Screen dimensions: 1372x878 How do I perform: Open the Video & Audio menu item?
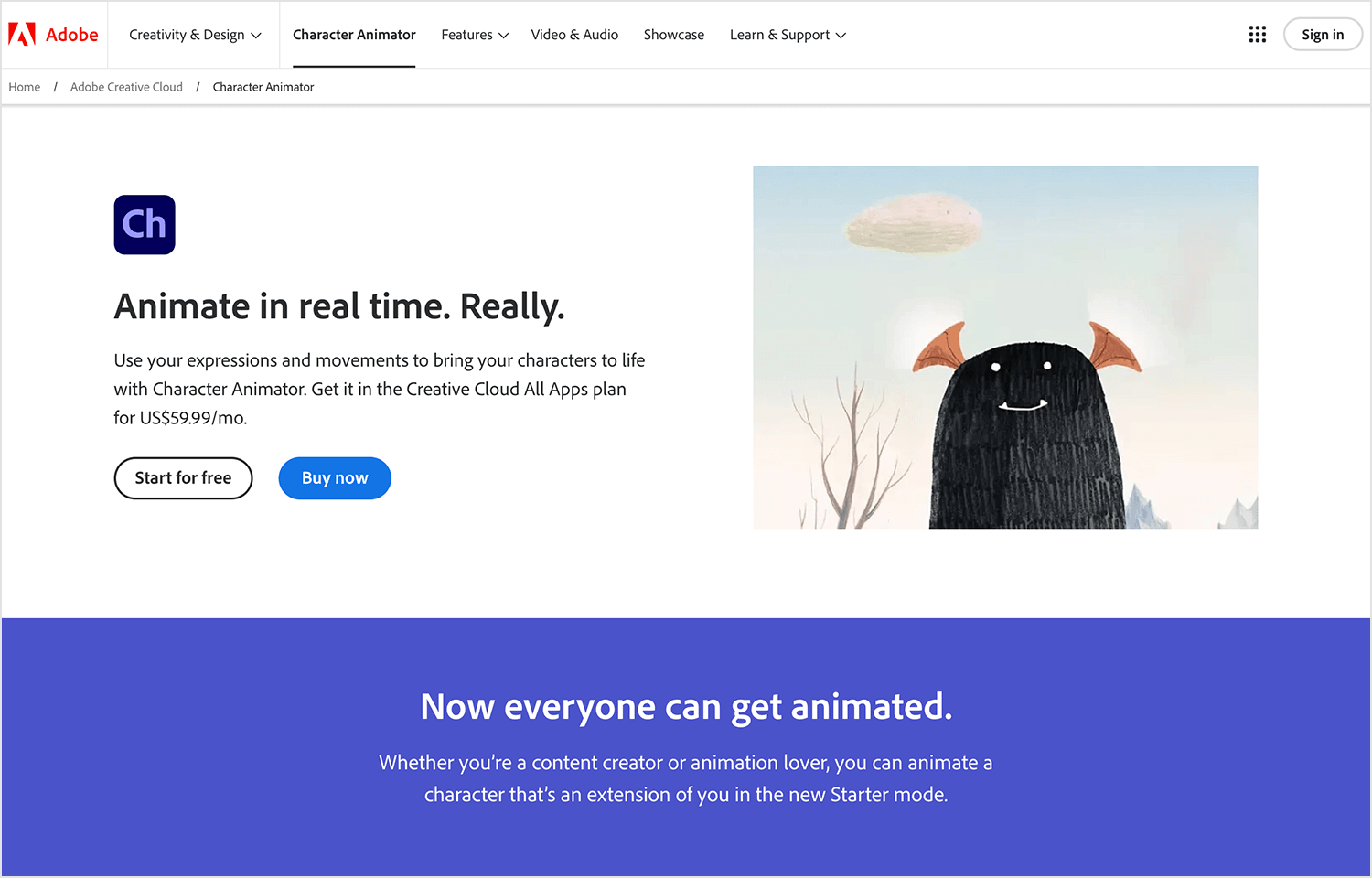574,35
